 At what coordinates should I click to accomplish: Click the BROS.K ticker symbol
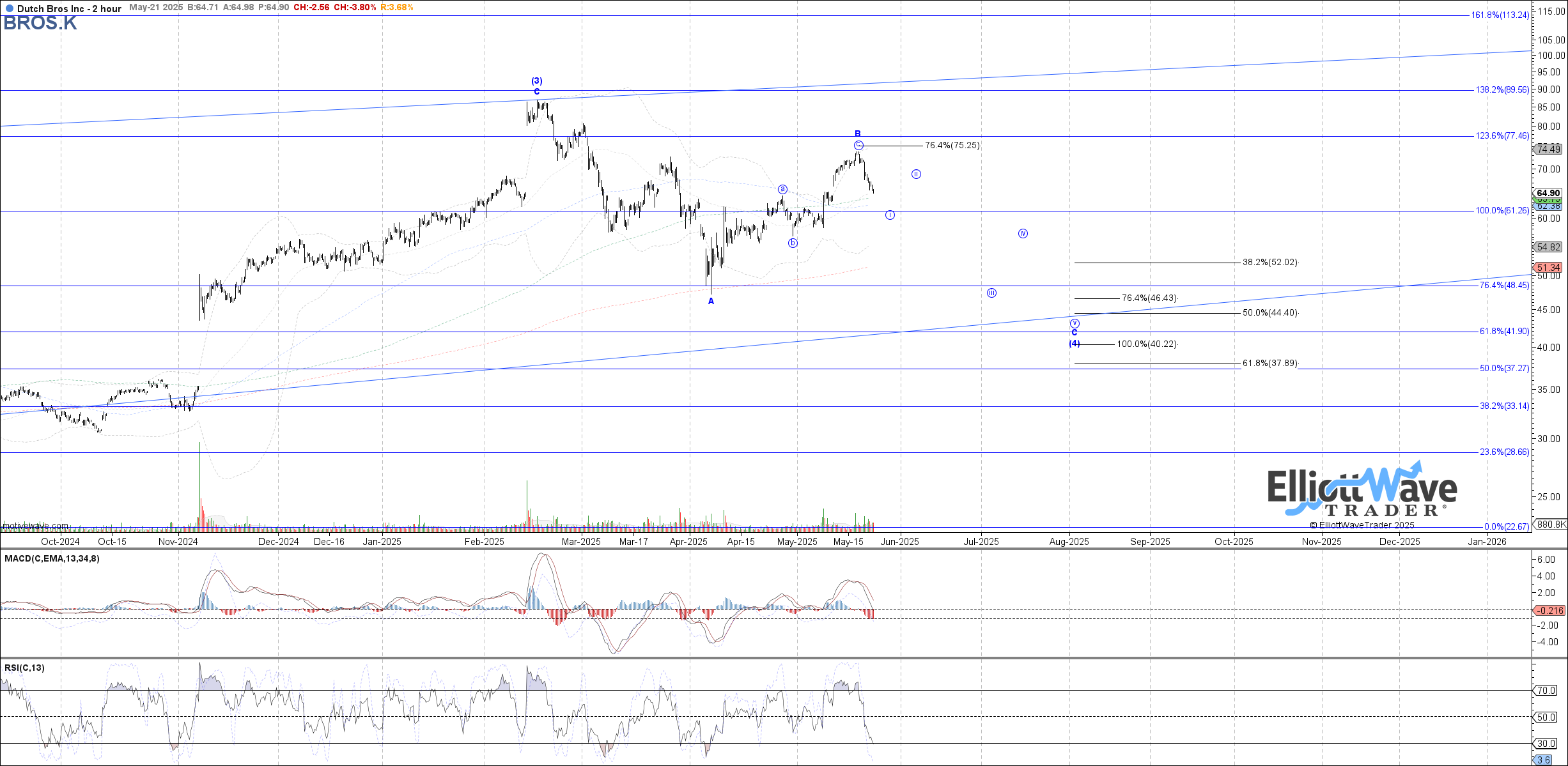pyautogui.click(x=40, y=23)
